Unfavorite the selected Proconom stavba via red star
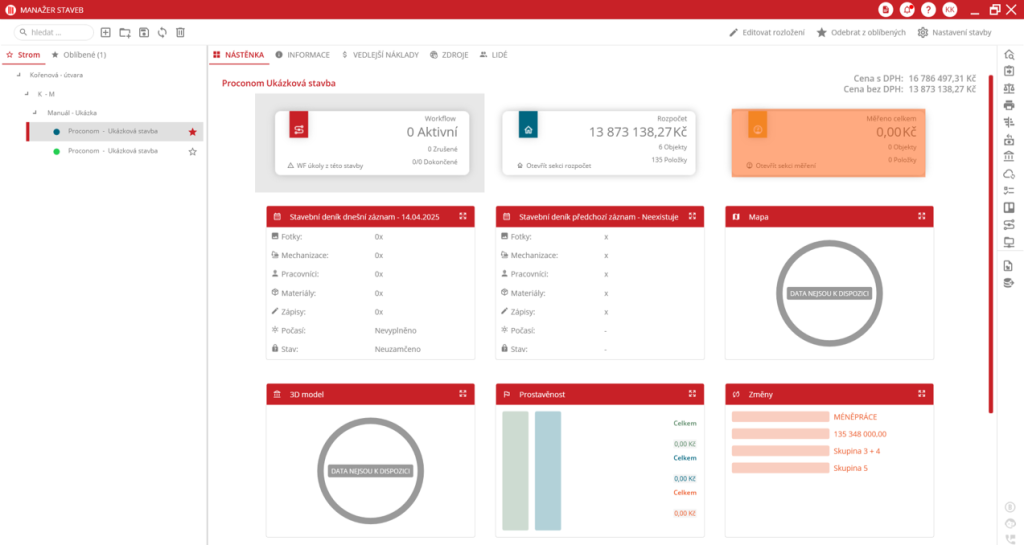Viewport: 1024px width, 545px height. [x=193, y=132]
